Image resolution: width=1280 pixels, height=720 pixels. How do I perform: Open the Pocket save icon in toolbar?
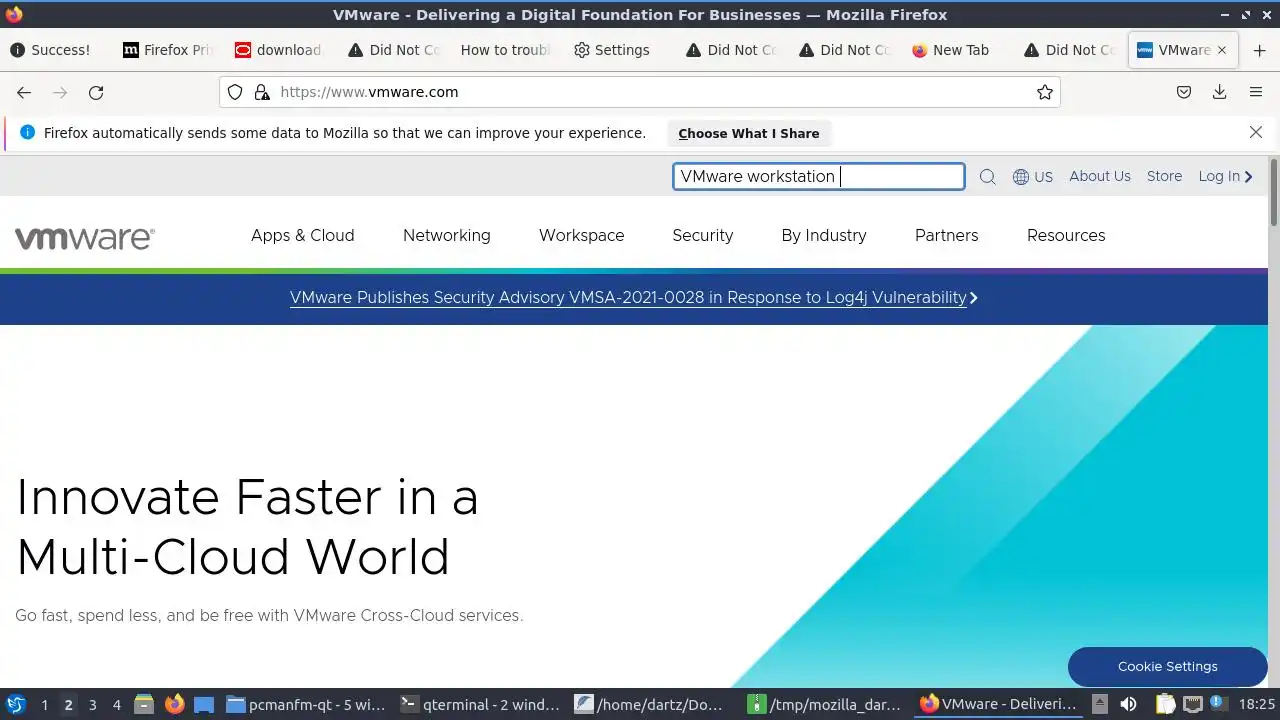click(x=1184, y=92)
